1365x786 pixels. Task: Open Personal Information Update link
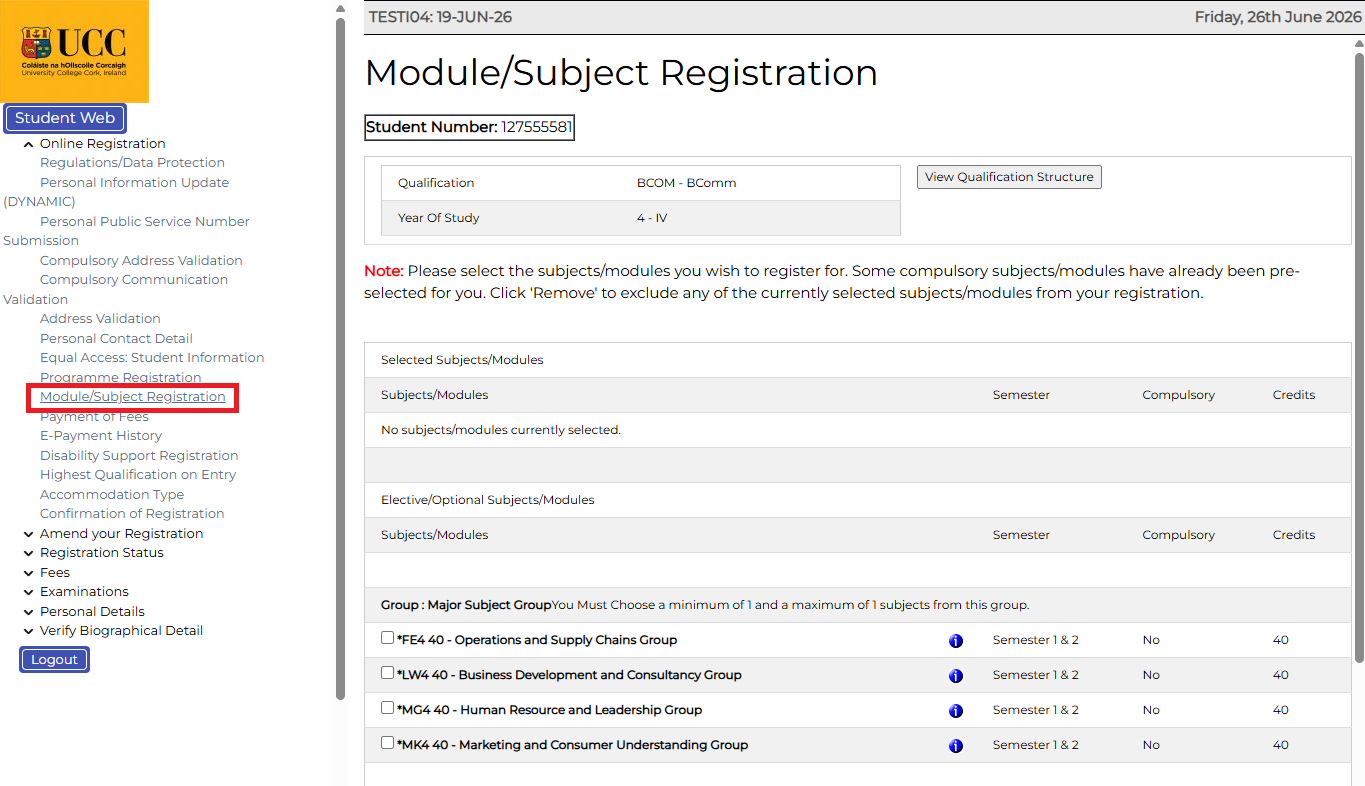click(134, 183)
